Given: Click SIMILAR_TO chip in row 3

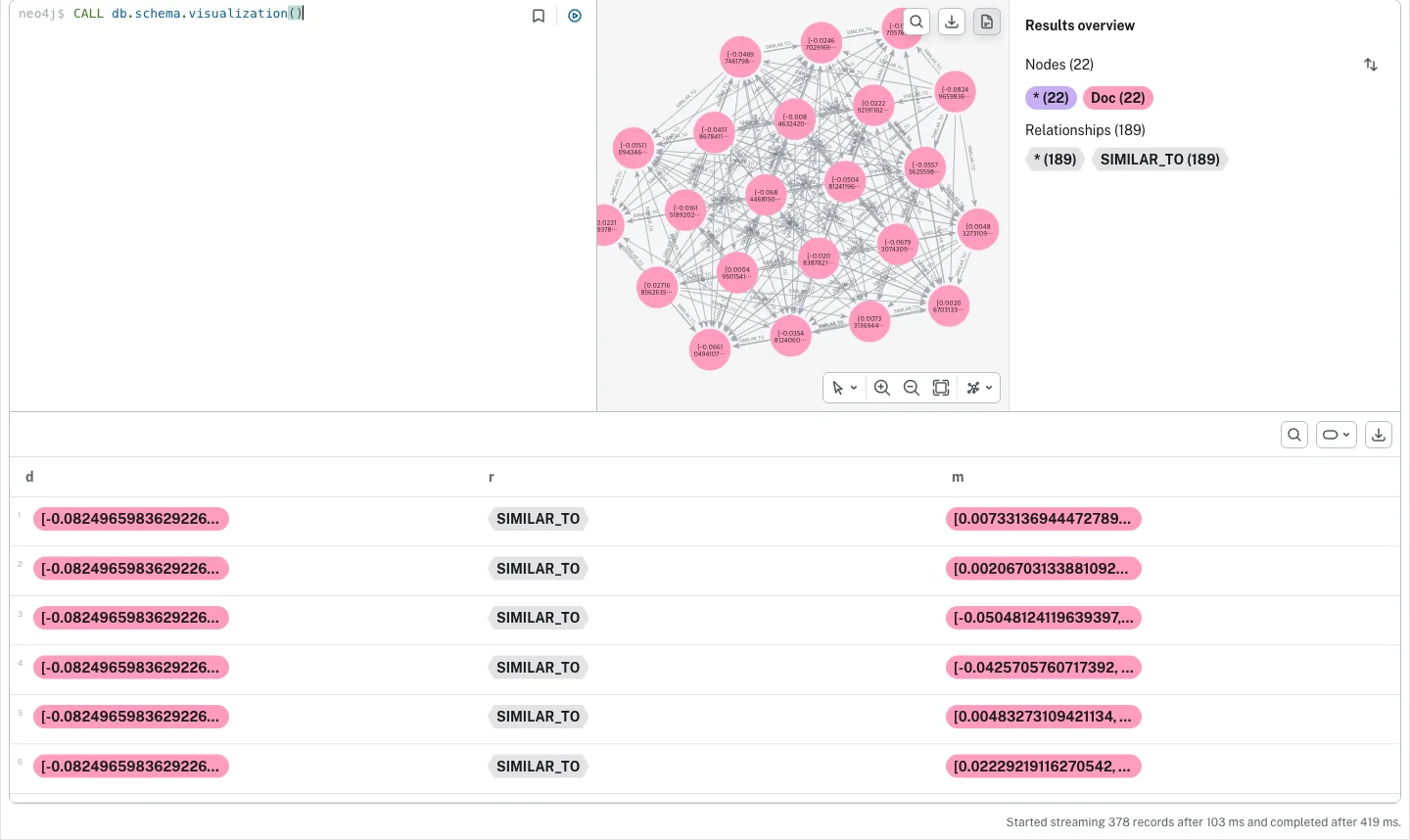Looking at the screenshot, I should pos(539,618).
